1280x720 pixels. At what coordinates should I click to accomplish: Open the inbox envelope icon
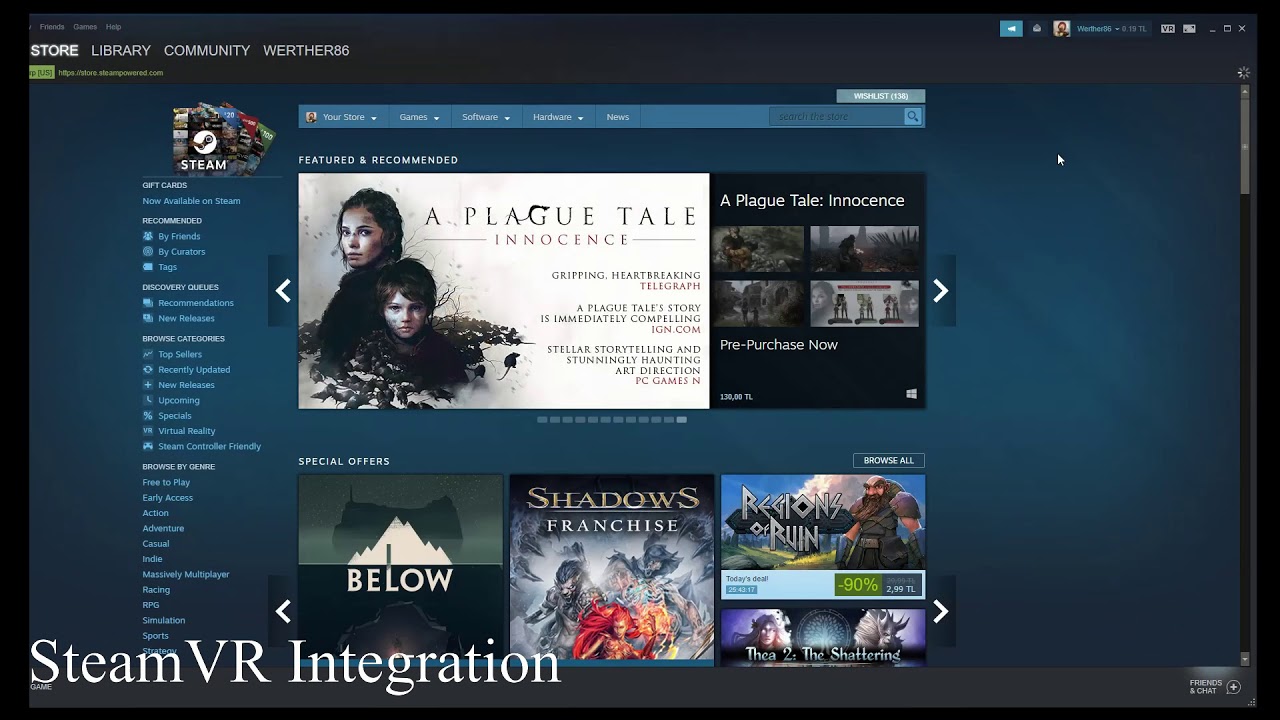[1037, 29]
